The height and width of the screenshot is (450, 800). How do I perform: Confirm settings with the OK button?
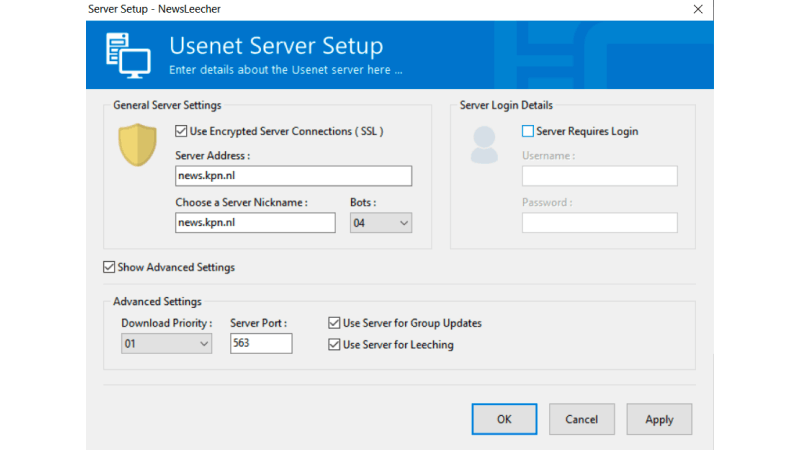tap(504, 419)
